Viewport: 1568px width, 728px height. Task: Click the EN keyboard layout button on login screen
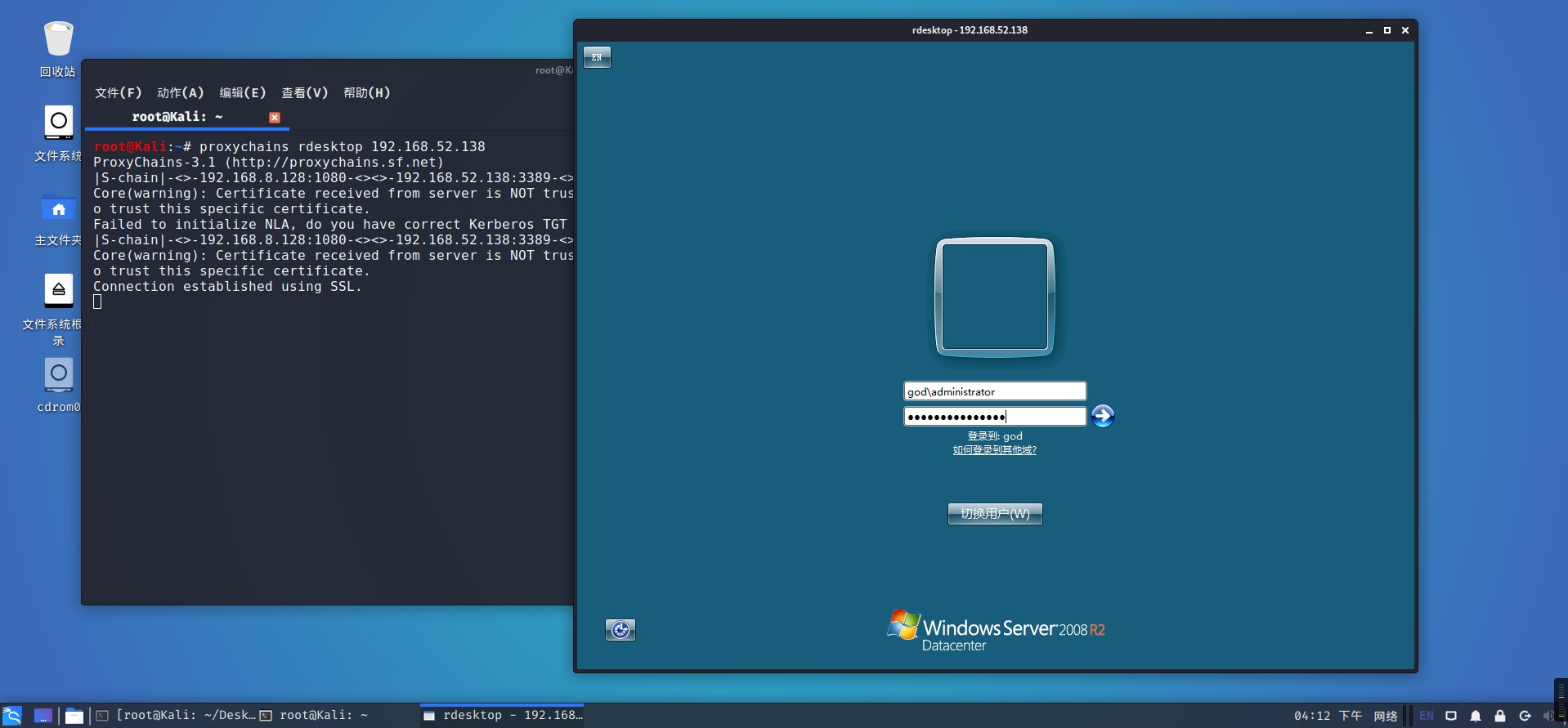click(597, 57)
